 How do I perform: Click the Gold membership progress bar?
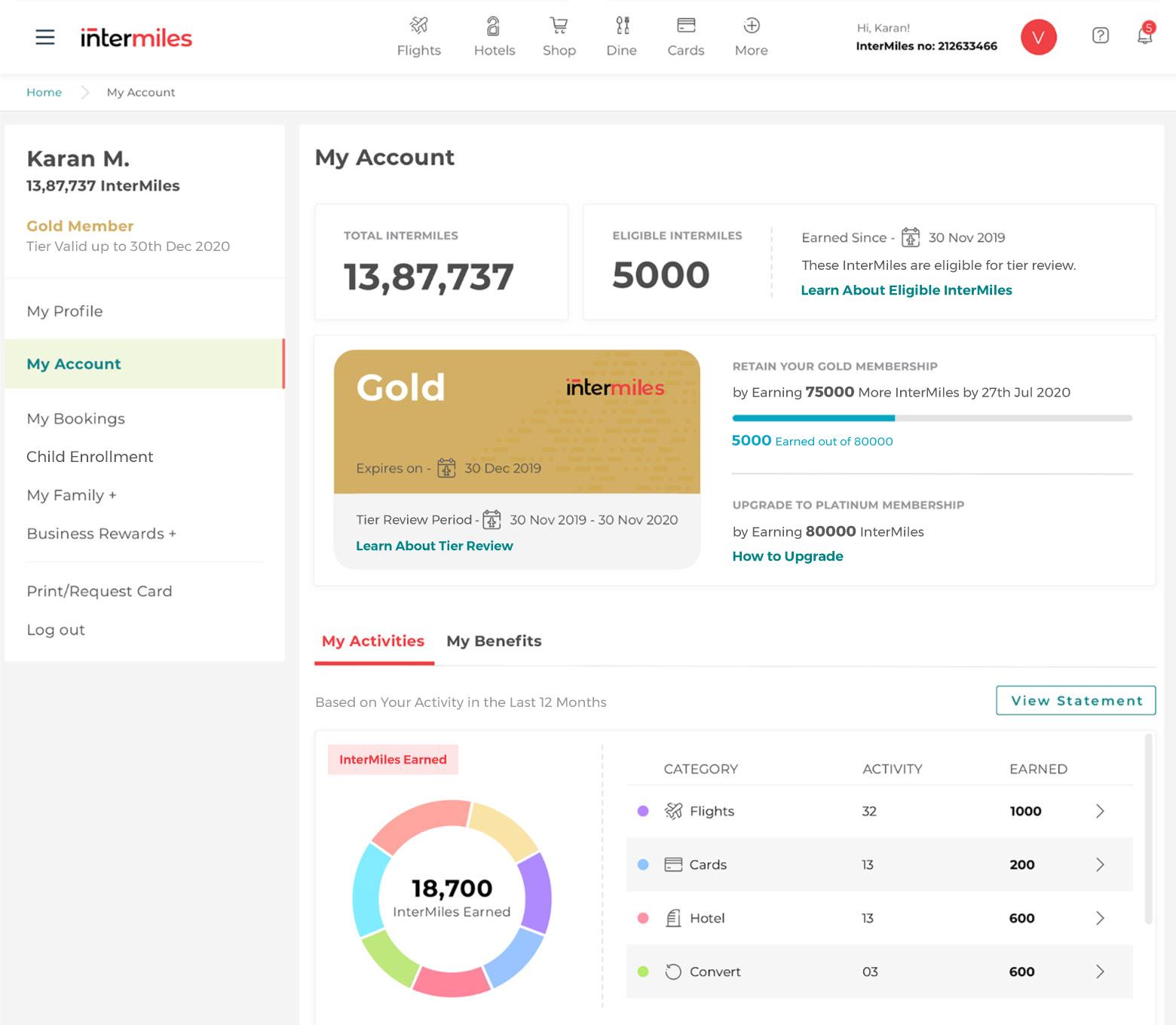coord(933,416)
